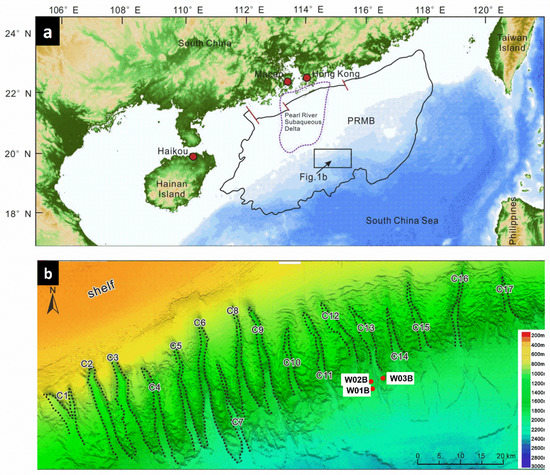The image size is (550, 475).
Task: Click the 'Fig.1b' annotation text
Action: (x=313, y=177)
